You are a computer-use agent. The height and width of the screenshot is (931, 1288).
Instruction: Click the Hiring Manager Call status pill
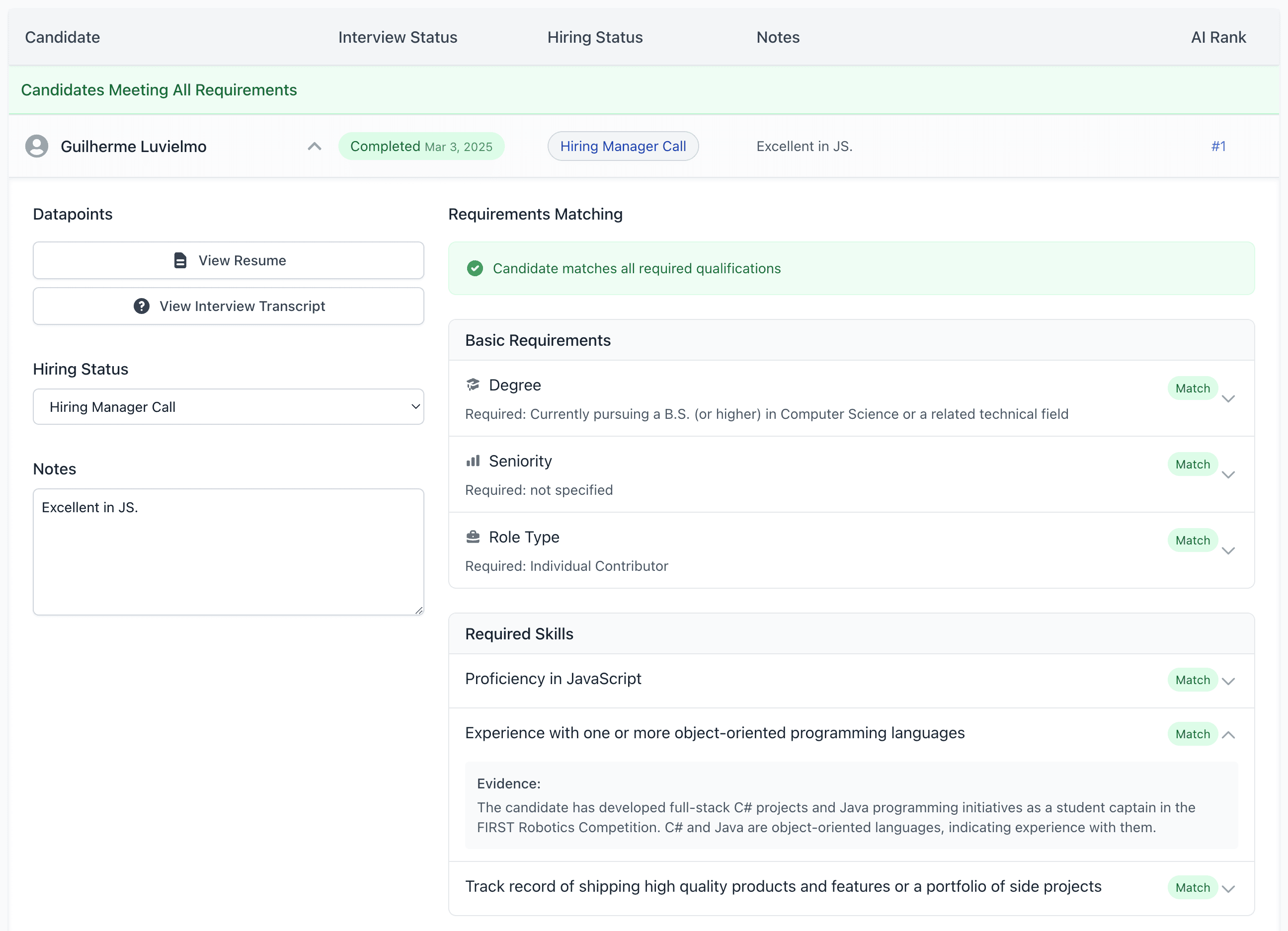pyautogui.click(x=623, y=146)
